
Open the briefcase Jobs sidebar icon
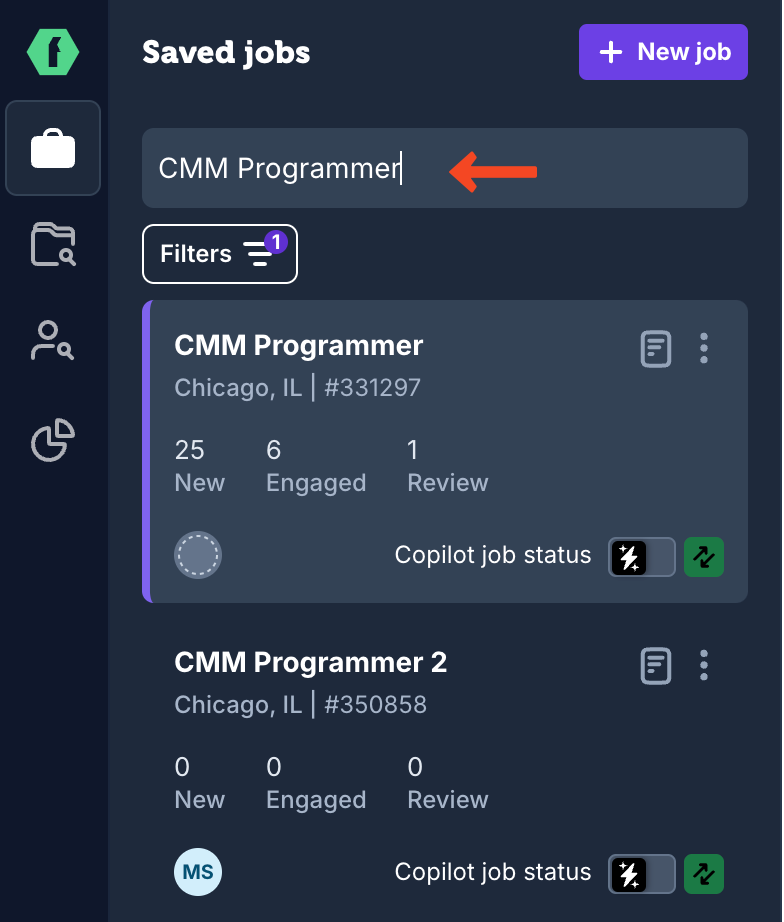[53, 148]
